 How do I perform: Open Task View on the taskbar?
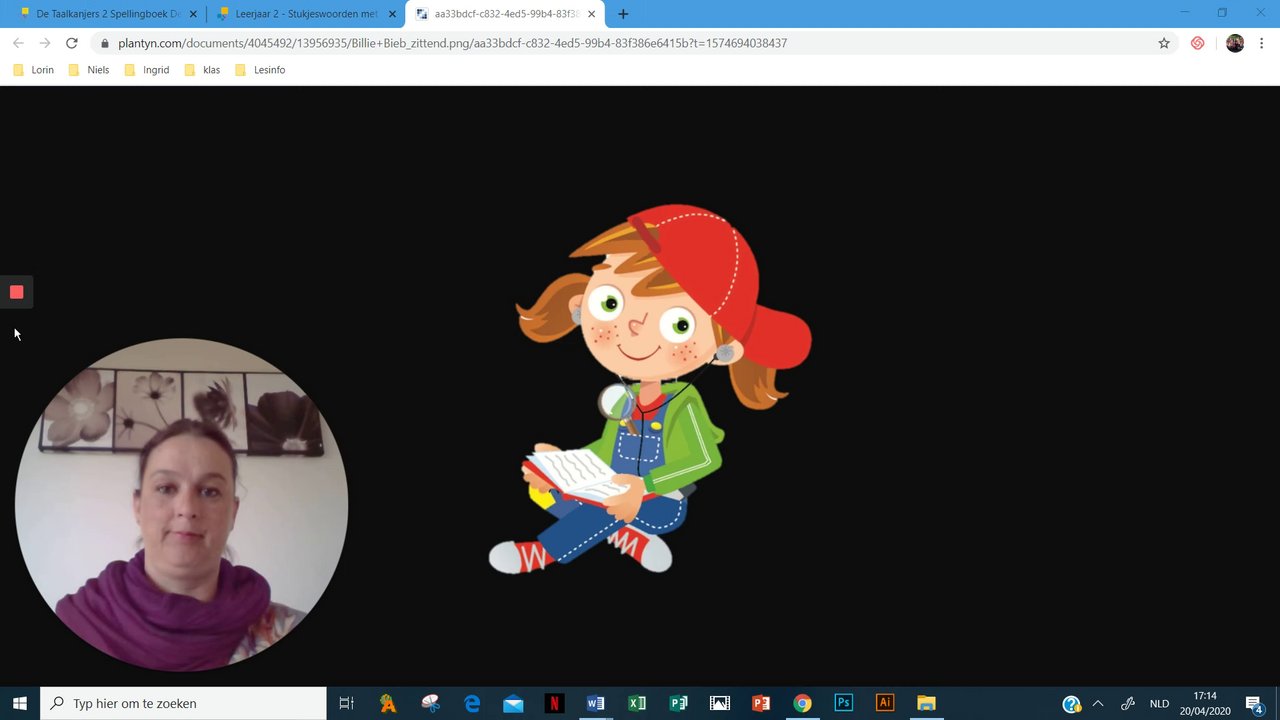coord(346,703)
